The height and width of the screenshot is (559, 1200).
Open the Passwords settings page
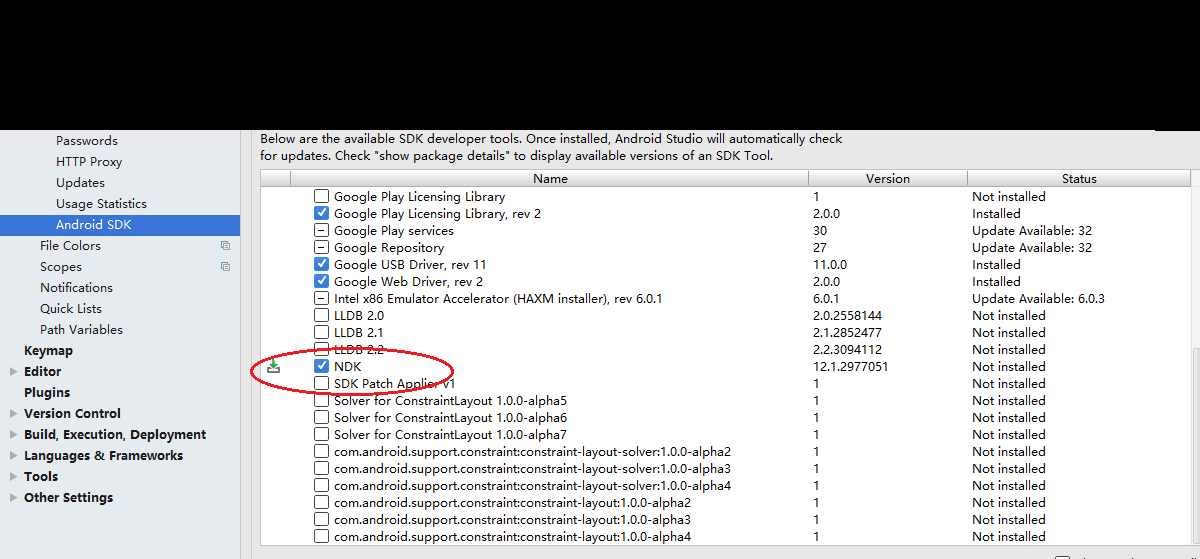tap(87, 141)
